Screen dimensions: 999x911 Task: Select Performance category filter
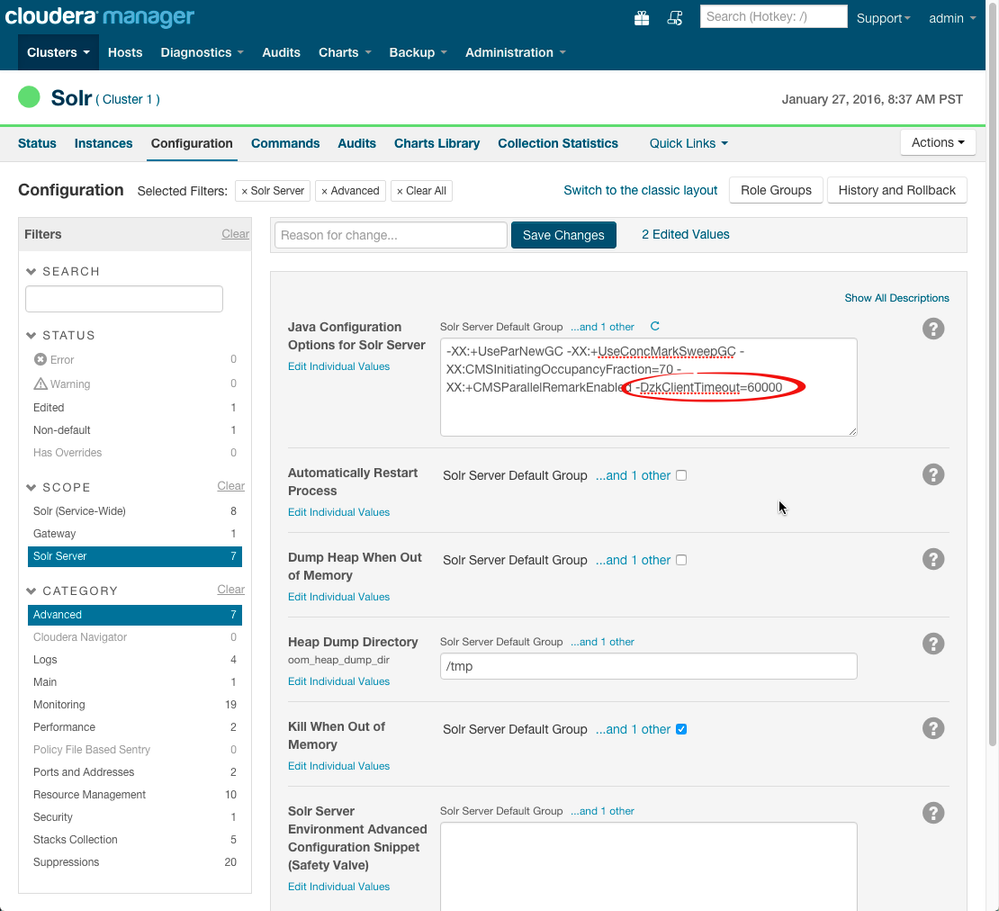134,727
